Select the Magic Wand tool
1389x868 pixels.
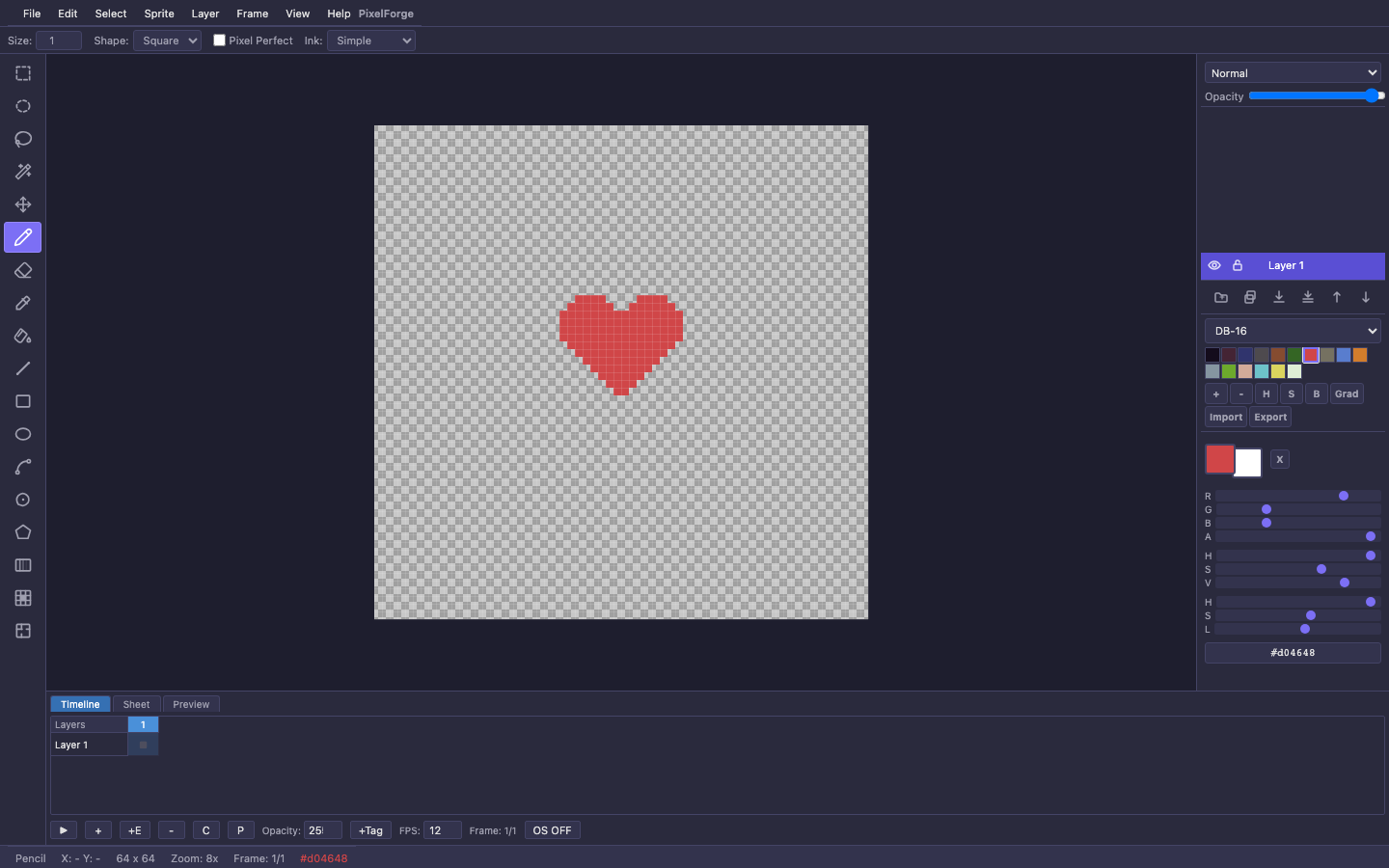[x=23, y=172]
